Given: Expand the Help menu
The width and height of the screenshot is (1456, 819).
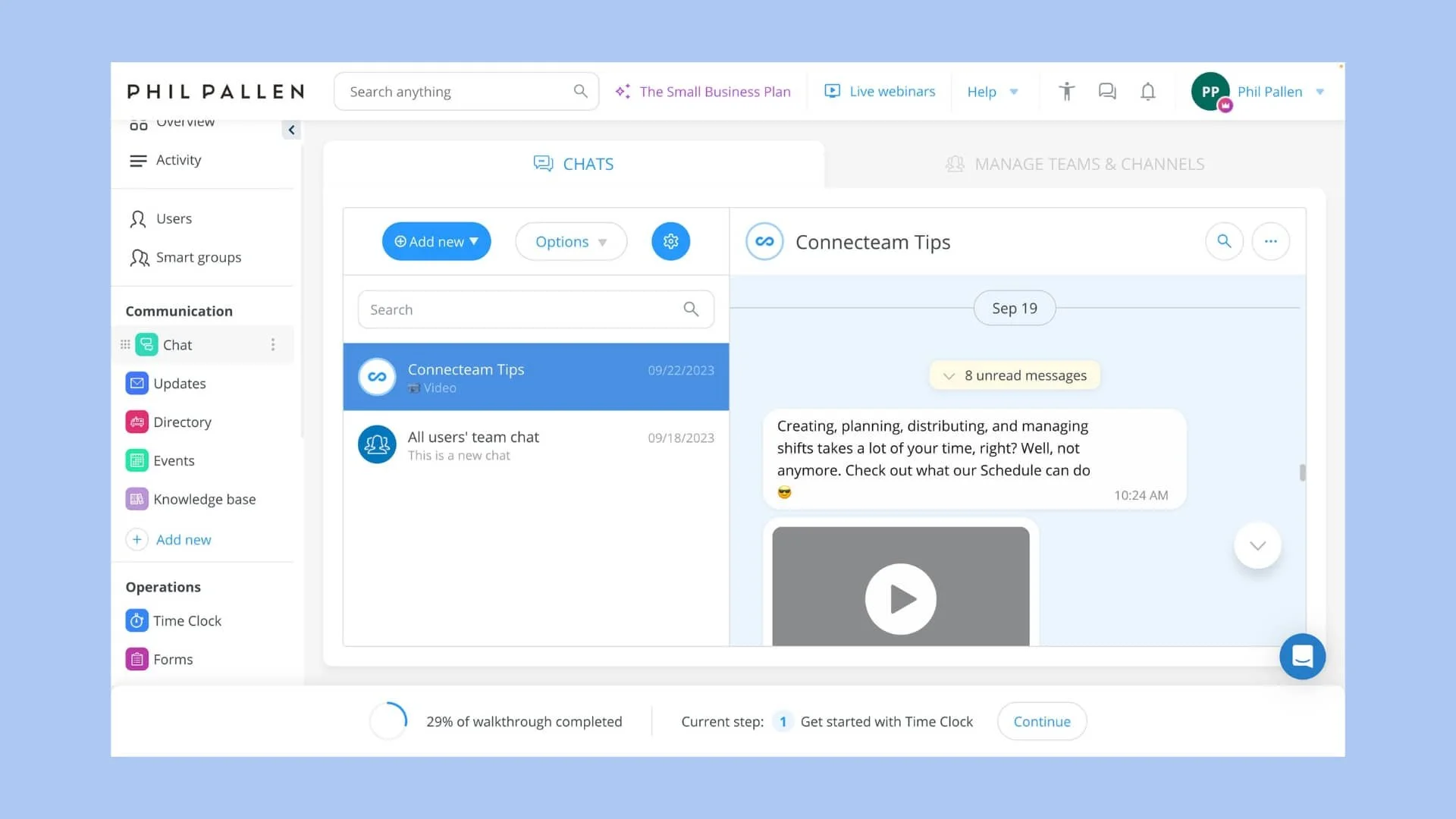Looking at the screenshot, I should [993, 91].
